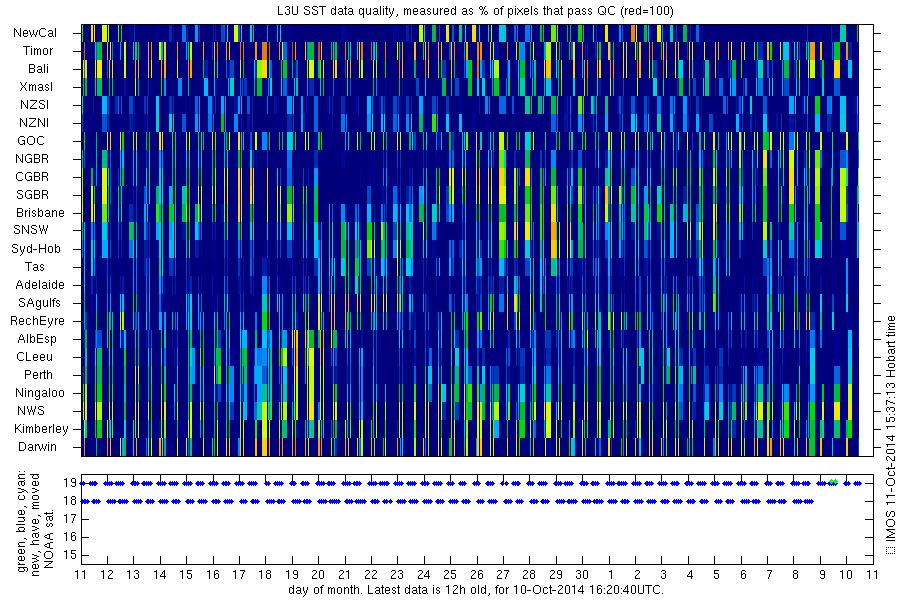Select the NGBR row label

[32, 158]
